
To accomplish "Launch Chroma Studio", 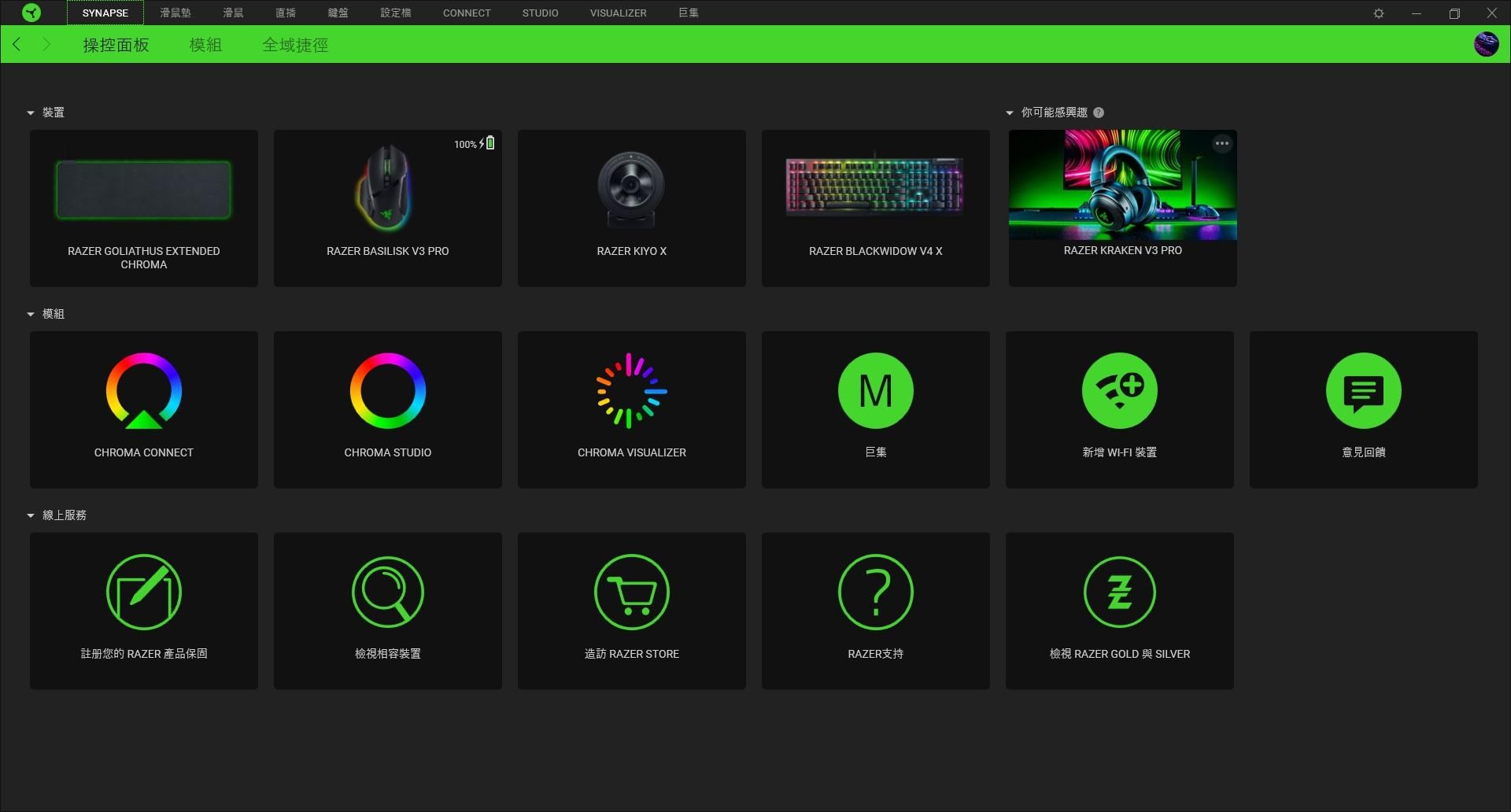I will coord(387,409).
